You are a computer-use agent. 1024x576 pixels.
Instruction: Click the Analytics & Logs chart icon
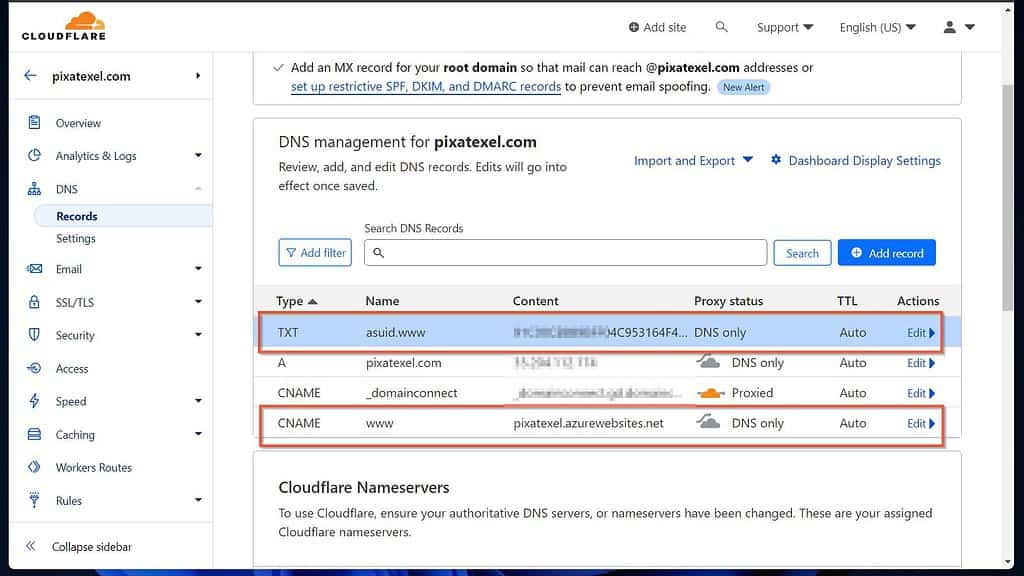35,155
